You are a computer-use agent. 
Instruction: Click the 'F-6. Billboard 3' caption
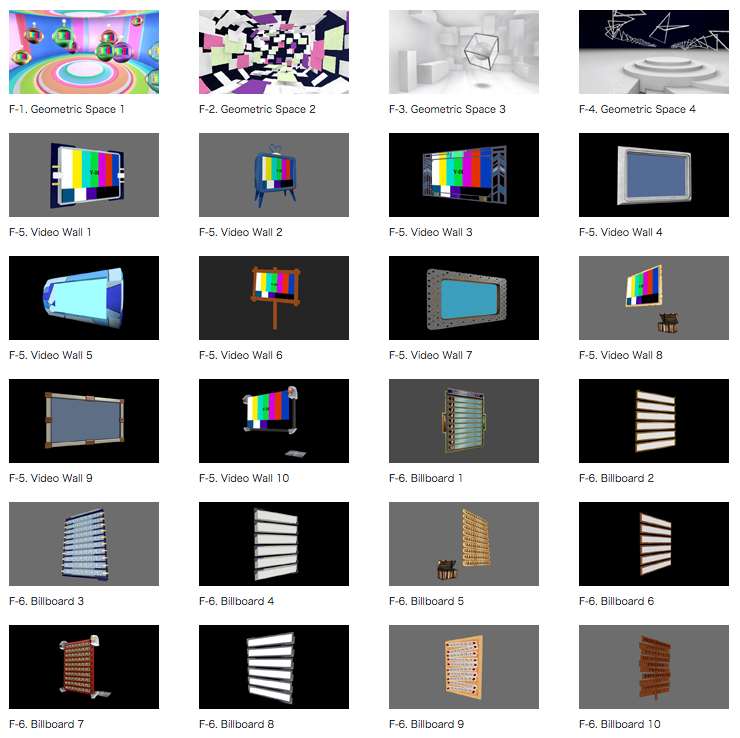tap(46, 601)
